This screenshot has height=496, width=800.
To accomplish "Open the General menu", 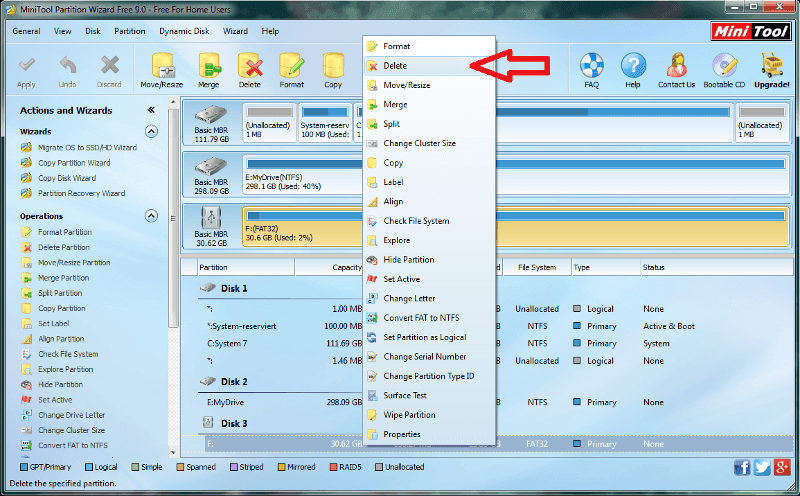I will pos(26,31).
